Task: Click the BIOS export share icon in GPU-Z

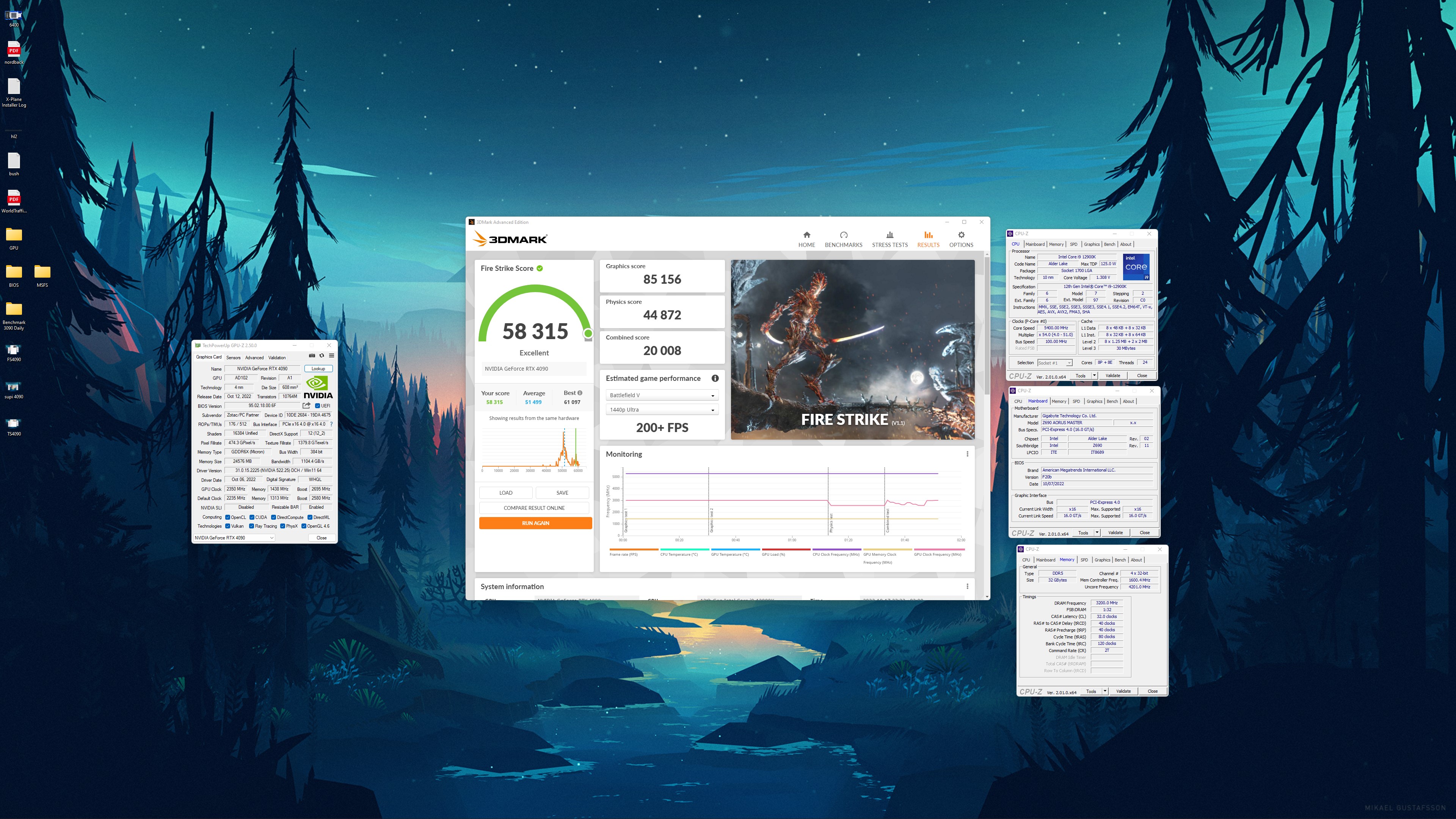Action: click(x=306, y=406)
